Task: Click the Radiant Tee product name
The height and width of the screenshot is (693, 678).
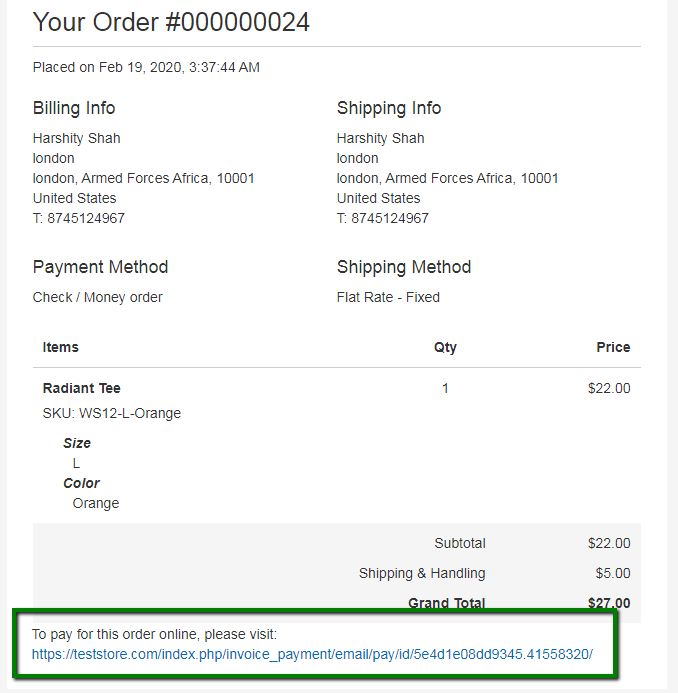Action: (81, 388)
